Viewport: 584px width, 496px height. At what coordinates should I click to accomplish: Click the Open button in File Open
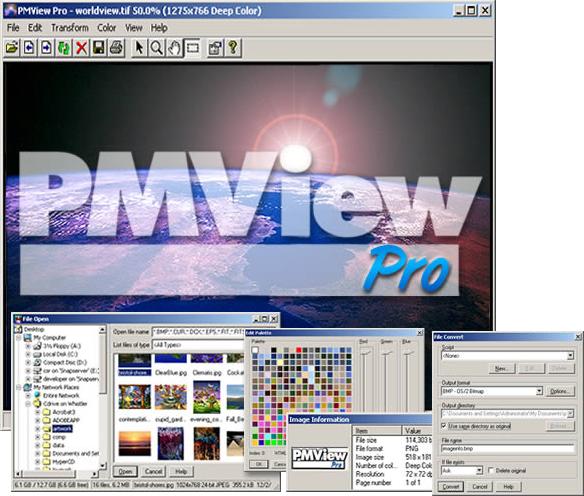click(x=125, y=471)
